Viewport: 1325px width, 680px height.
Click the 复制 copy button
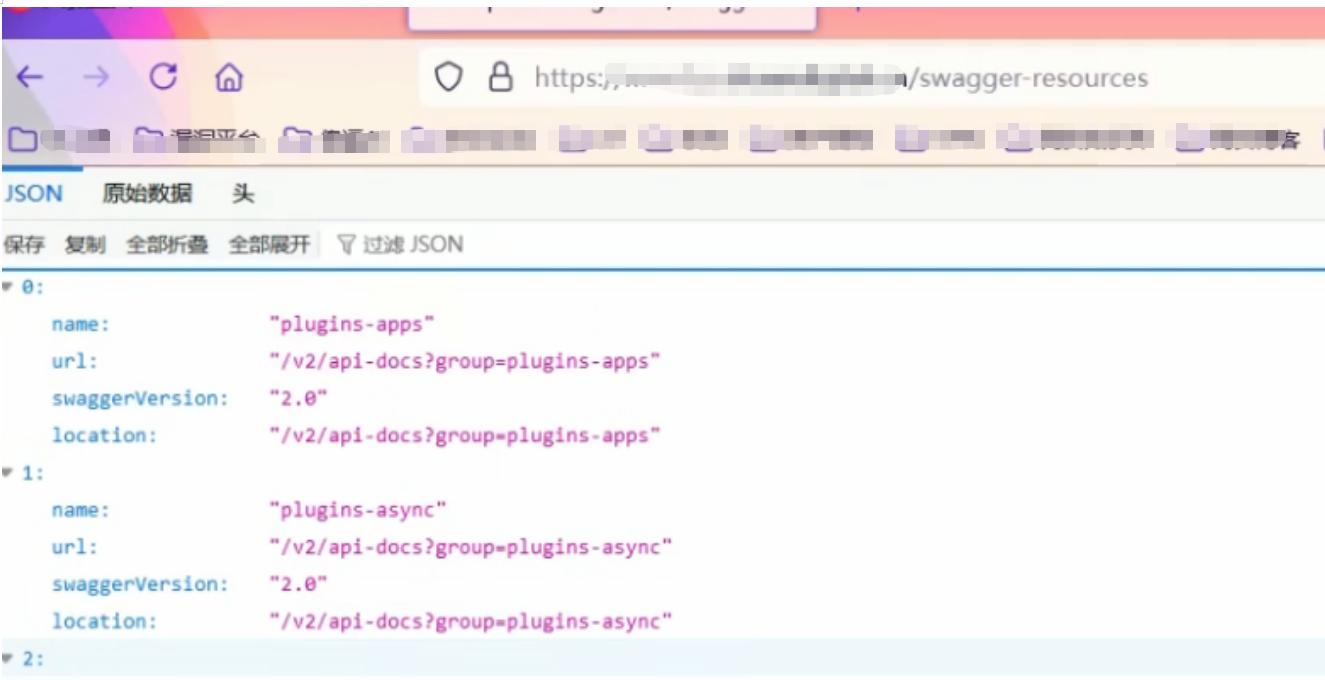tap(85, 245)
